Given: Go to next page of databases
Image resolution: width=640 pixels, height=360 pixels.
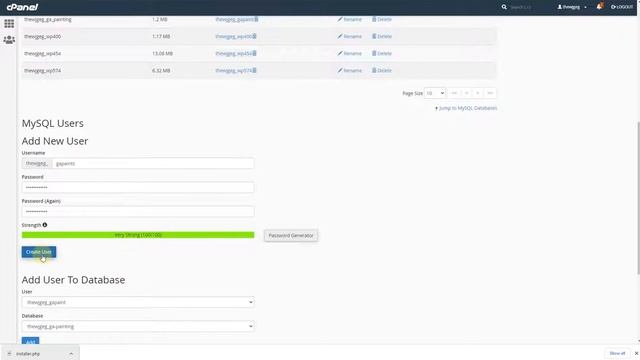Looking at the screenshot, I should click(478, 93).
